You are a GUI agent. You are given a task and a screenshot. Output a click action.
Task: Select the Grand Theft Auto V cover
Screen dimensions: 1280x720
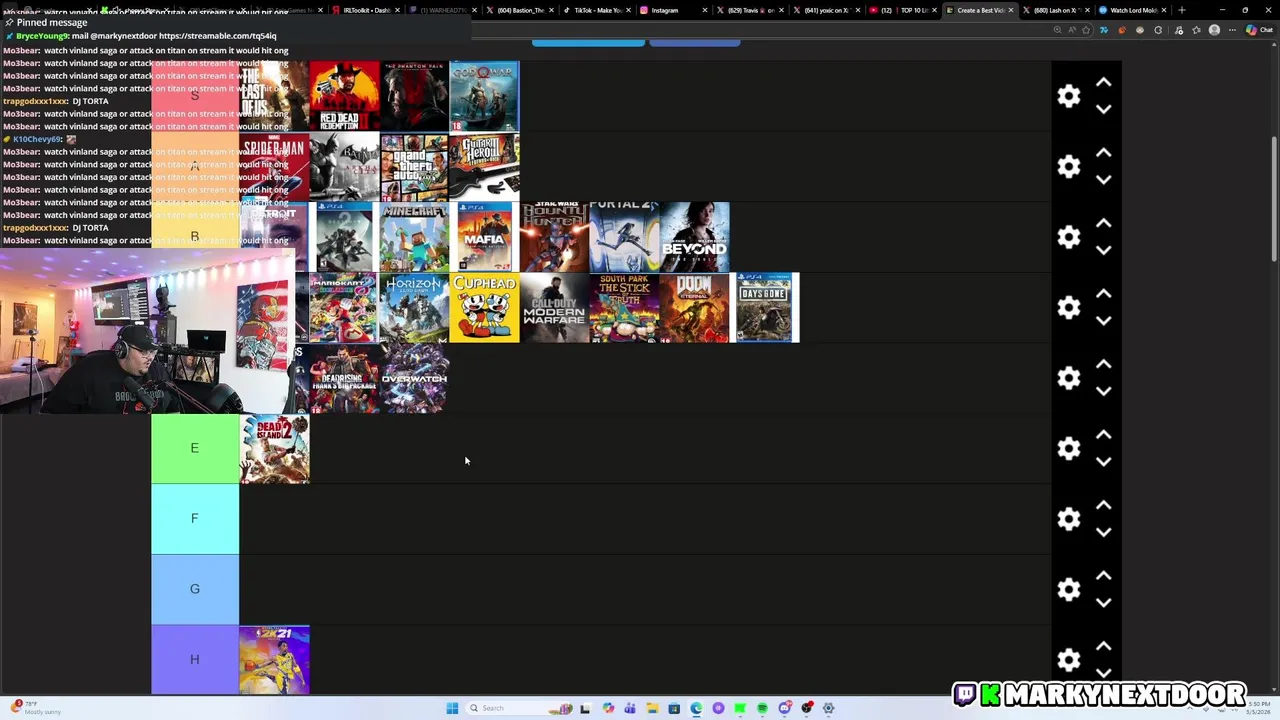(415, 166)
